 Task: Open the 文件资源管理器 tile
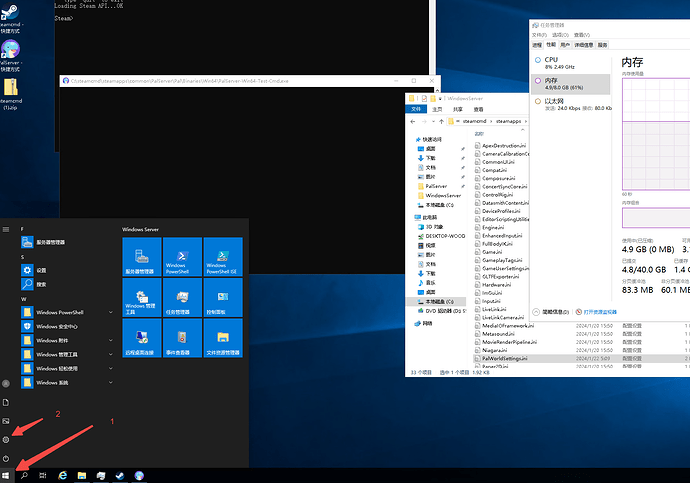click(223, 338)
